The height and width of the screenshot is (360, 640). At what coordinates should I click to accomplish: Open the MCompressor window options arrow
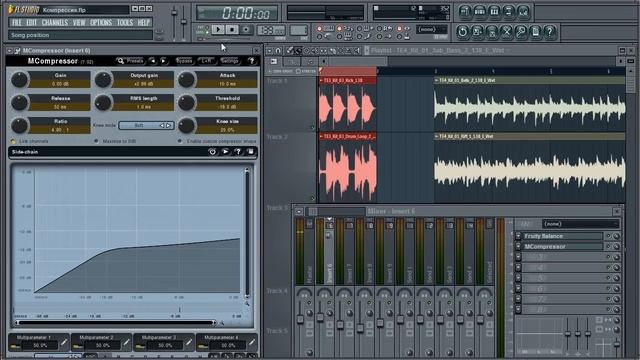[x=9, y=51]
